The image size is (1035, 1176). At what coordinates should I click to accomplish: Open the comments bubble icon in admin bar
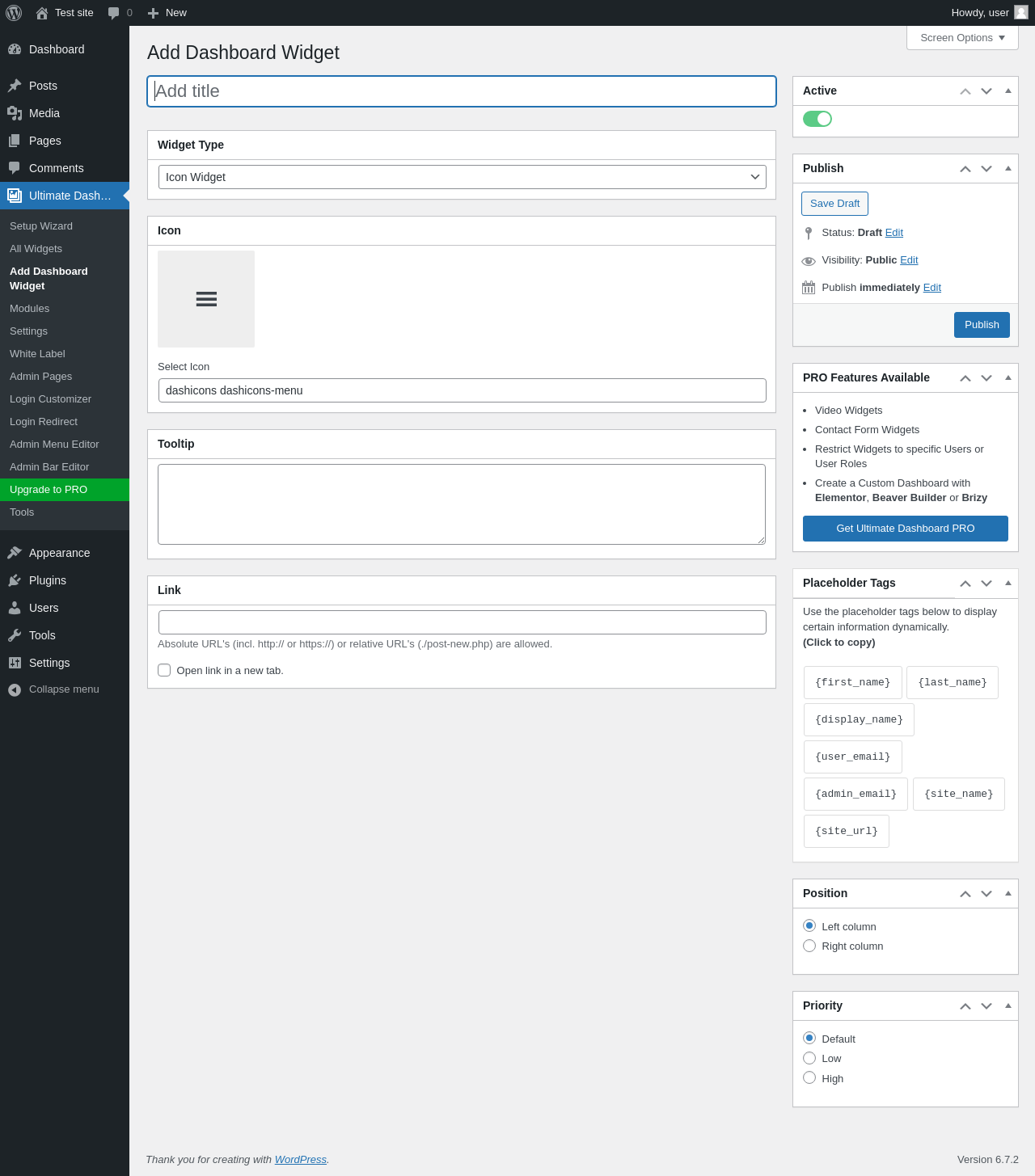[x=113, y=13]
